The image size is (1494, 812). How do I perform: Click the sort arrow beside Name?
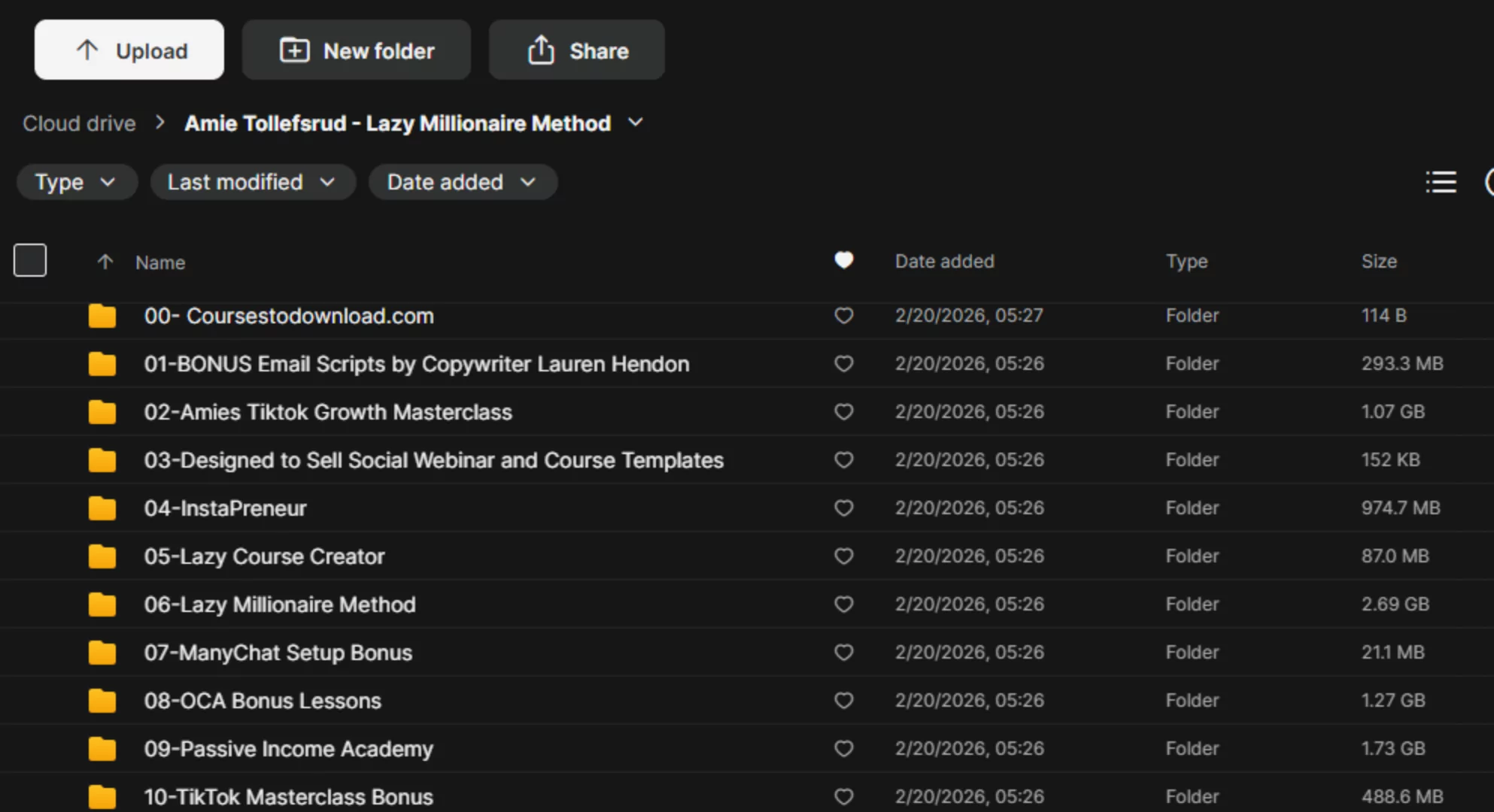pos(105,262)
